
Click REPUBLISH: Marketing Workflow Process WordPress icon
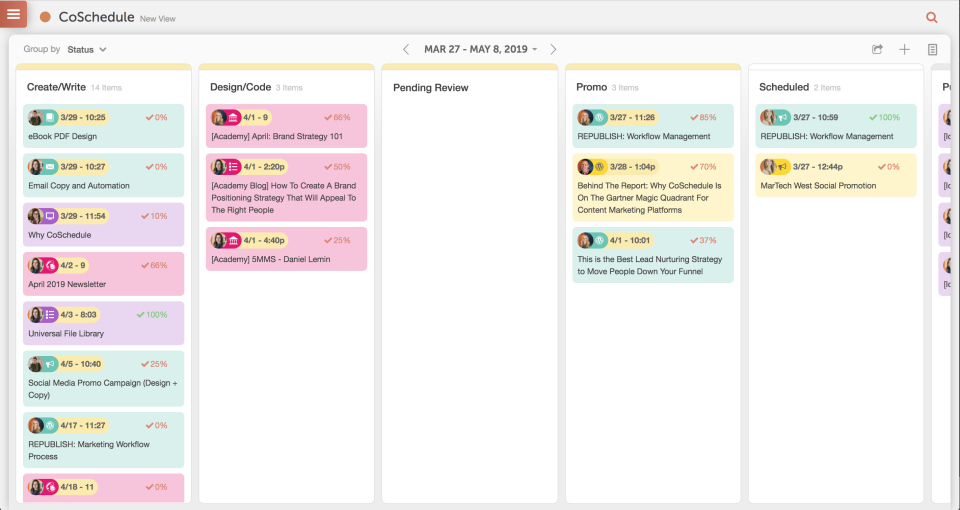coord(50,426)
